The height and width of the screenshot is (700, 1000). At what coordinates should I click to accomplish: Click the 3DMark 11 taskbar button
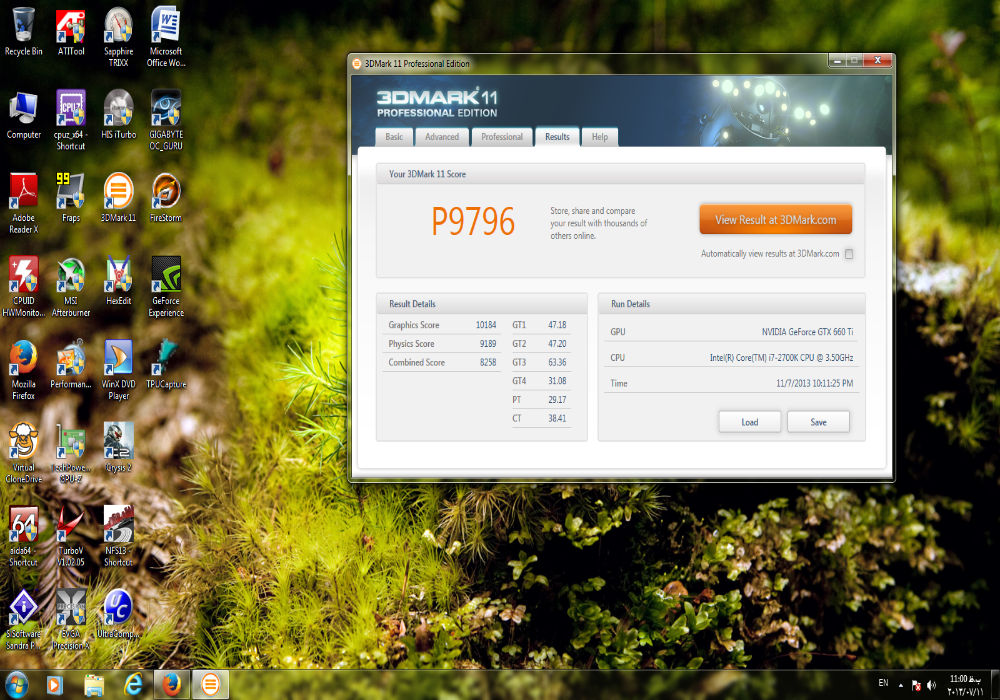(210, 685)
